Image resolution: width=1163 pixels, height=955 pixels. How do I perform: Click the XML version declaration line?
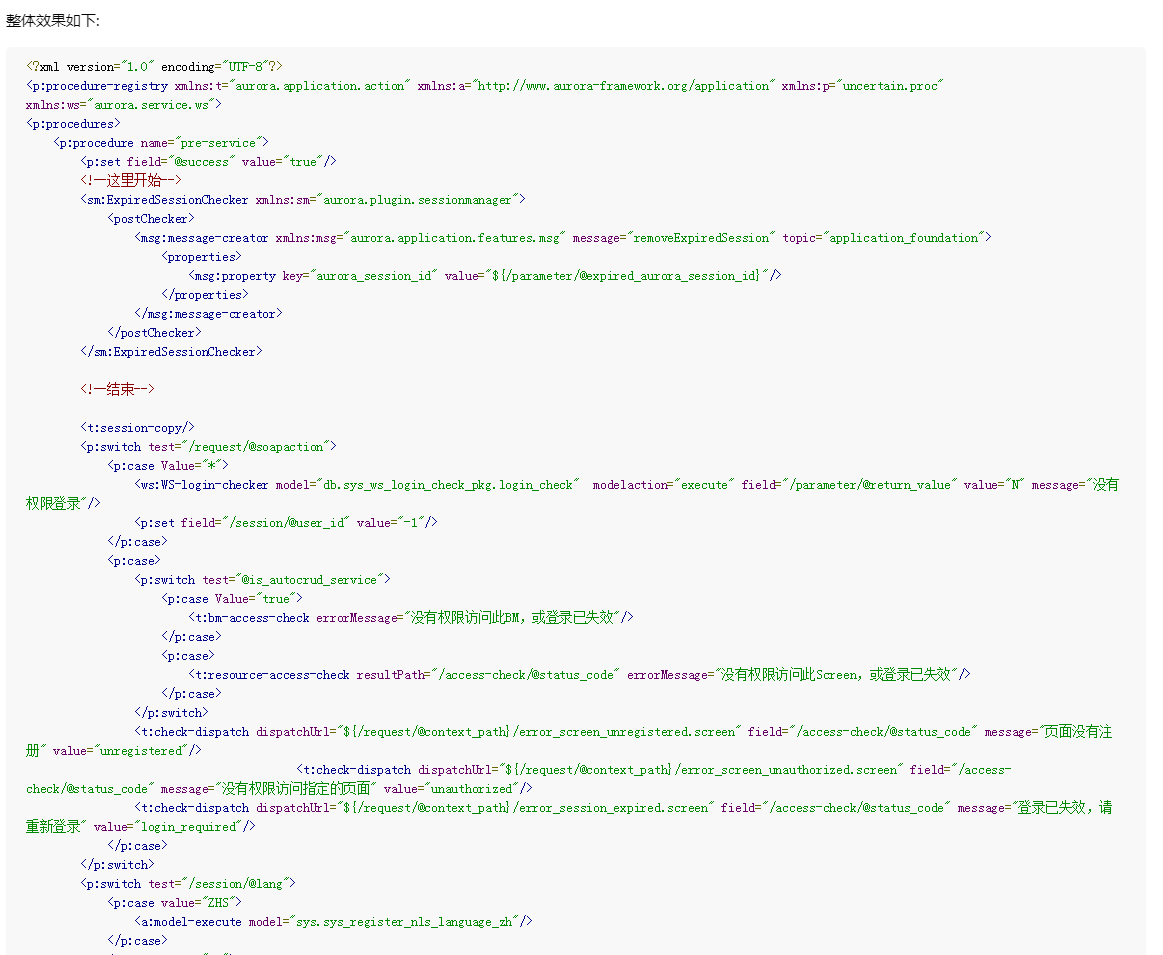point(155,67)
